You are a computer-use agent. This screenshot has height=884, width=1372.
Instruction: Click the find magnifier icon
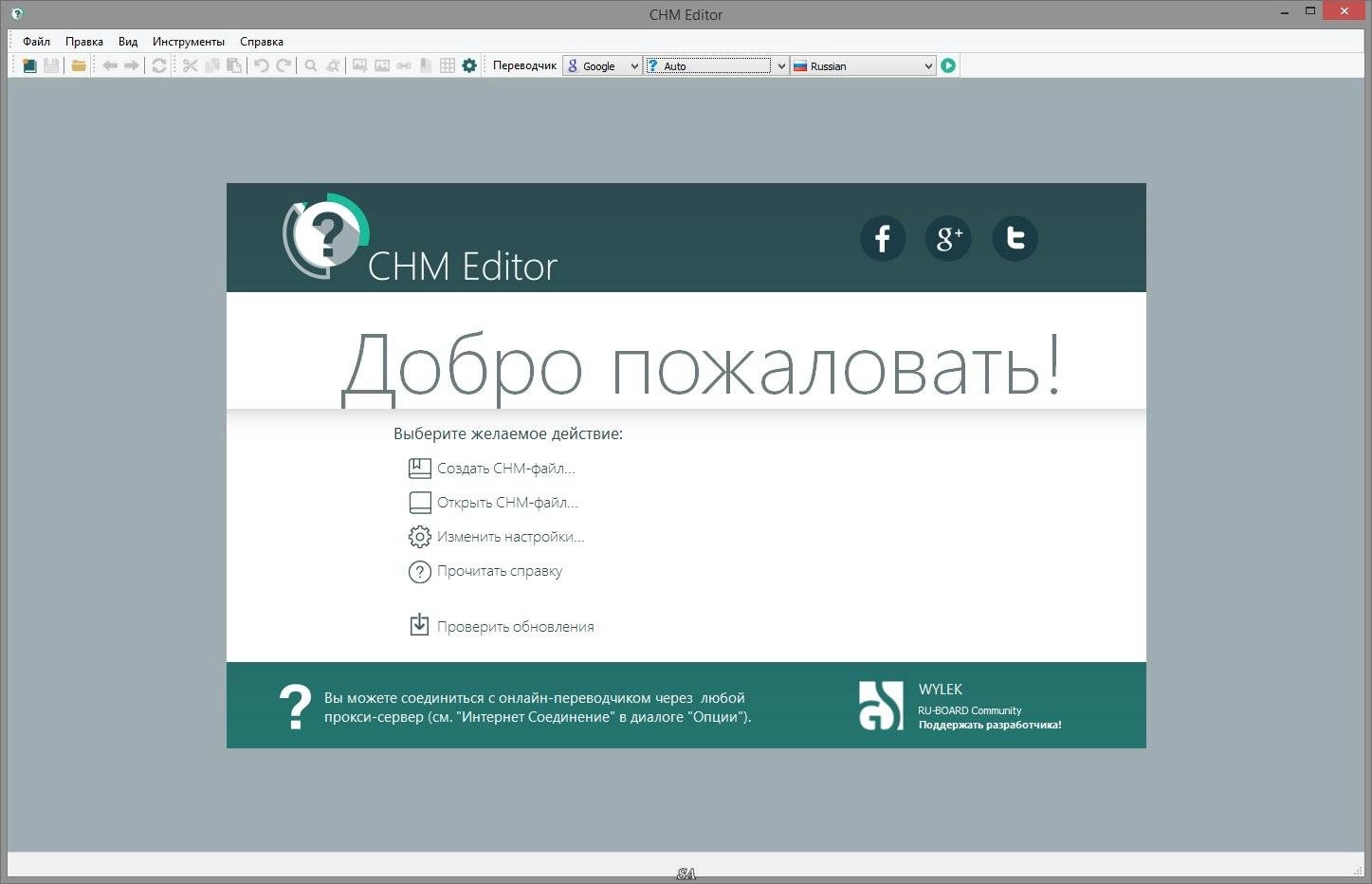310,65
